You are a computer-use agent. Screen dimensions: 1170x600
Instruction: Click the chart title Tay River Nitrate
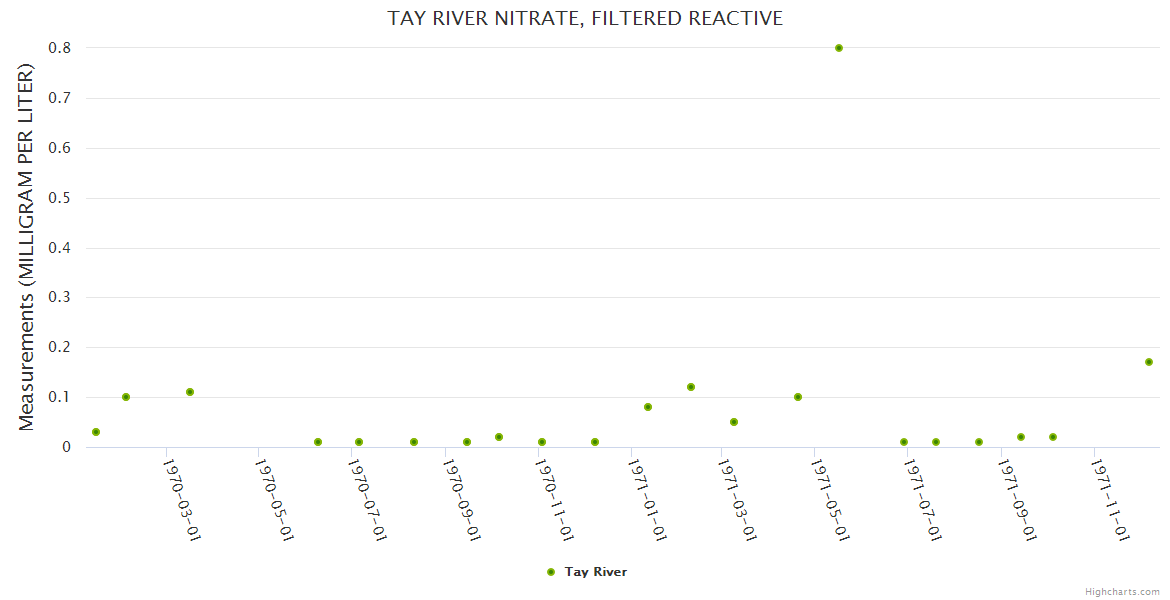[x=585, y=19]
